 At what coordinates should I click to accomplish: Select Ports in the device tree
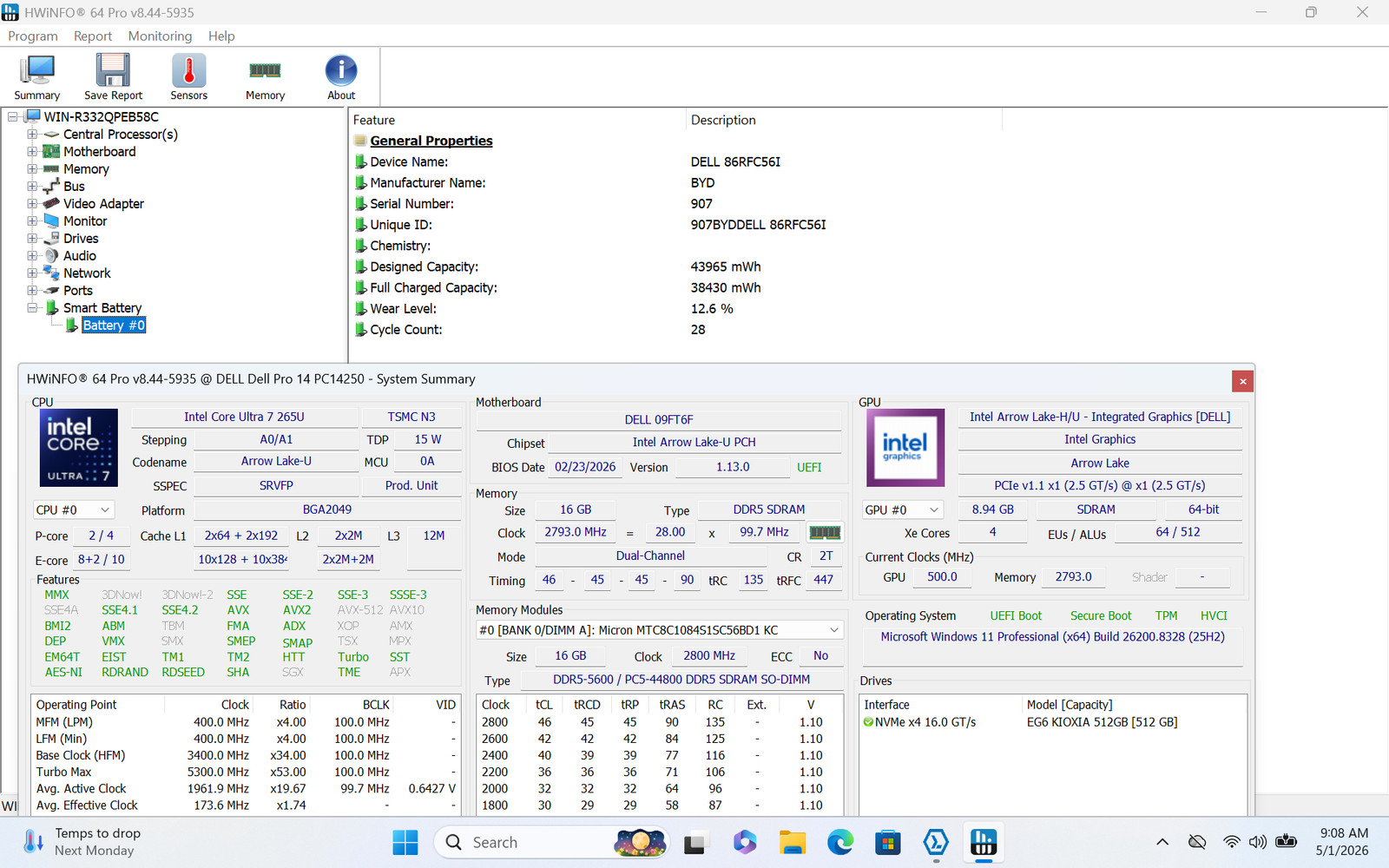[x=78, y=291]
